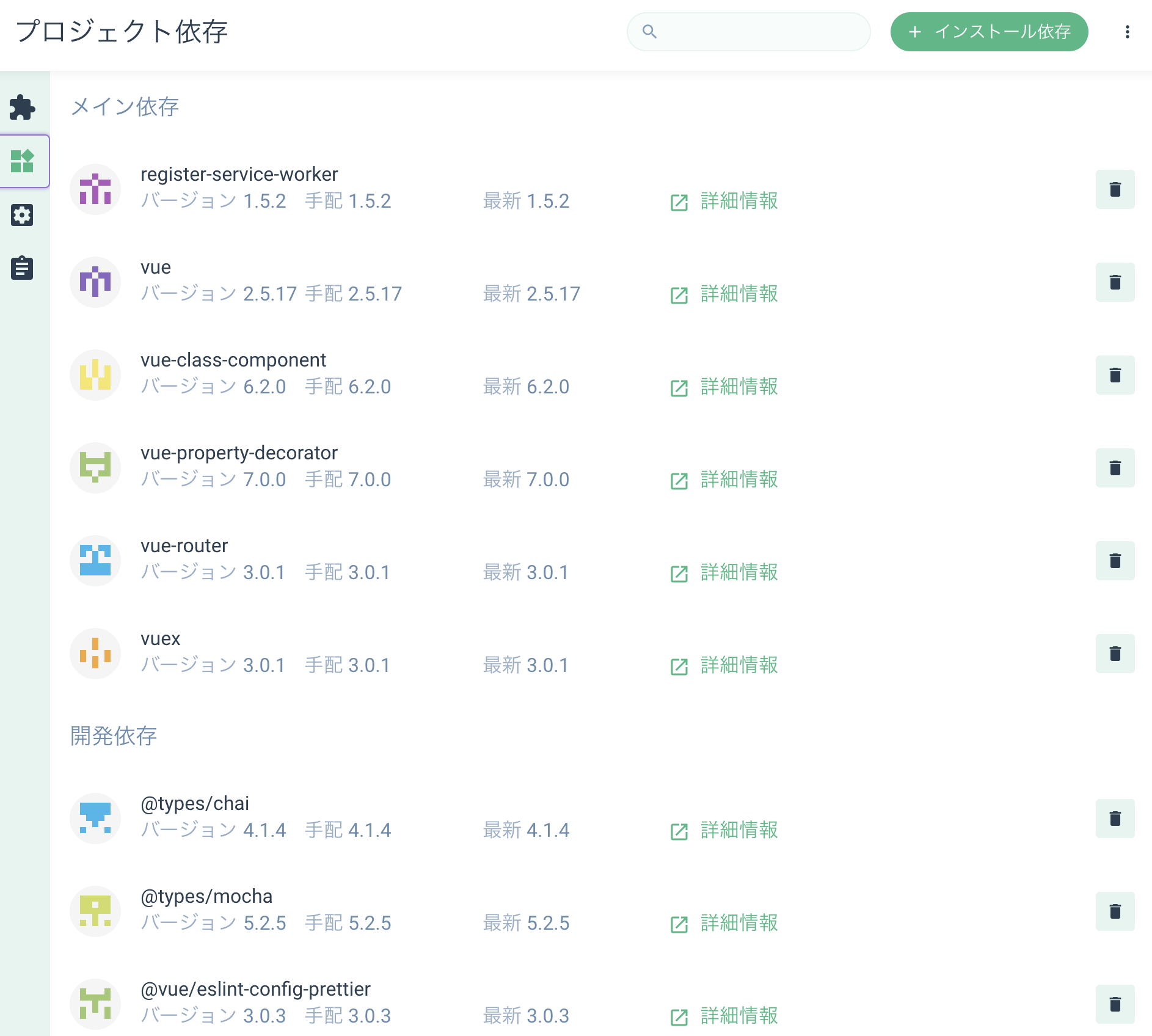Click 最新 1.5.2 for register-service-worker

[x=526, y=201]
